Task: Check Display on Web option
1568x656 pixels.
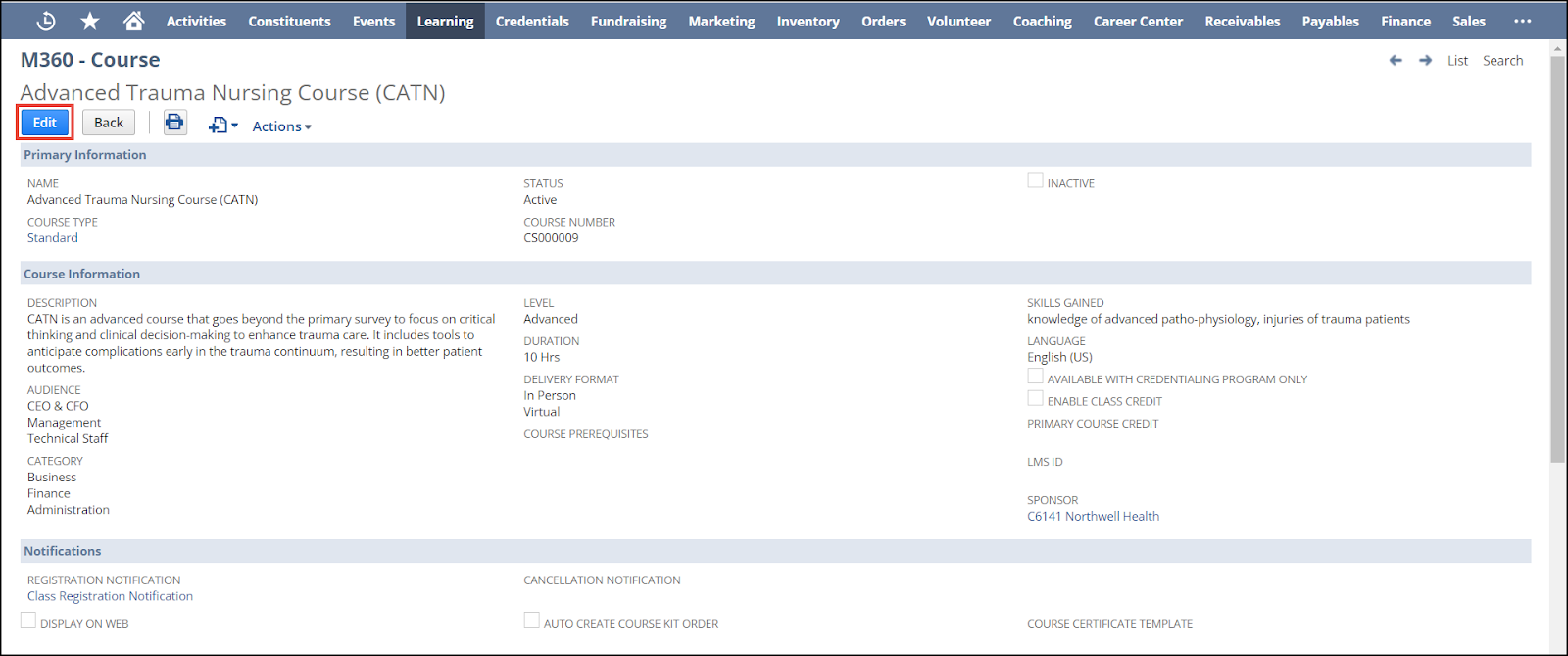Action: (28, 620)
